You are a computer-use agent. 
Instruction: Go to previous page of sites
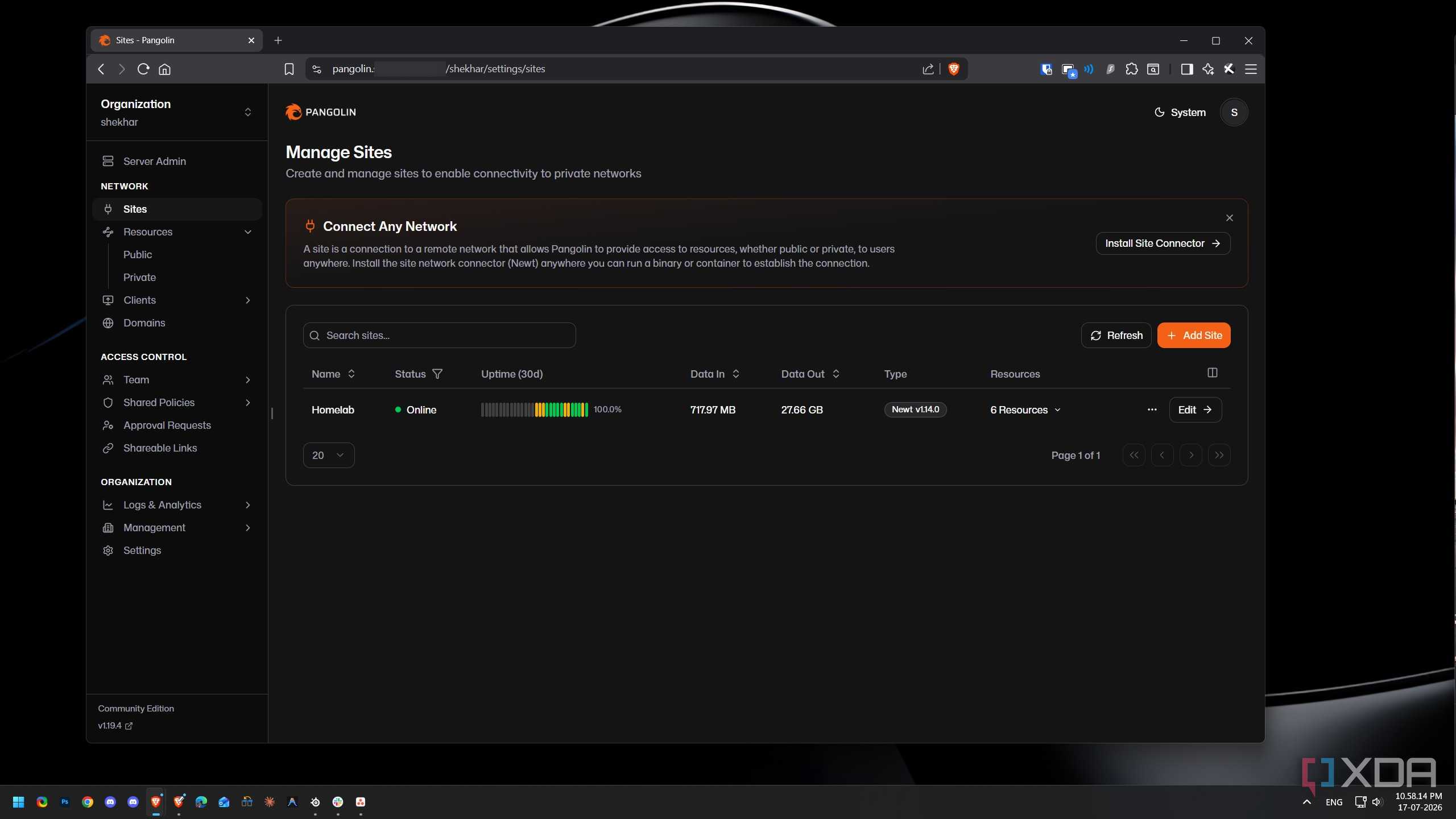[1162, 455]
